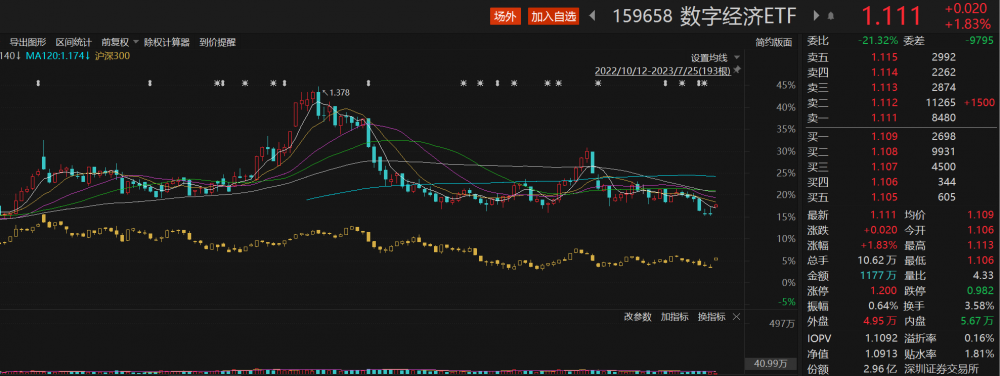
Task: Open 区间统计 interval statistics
Action: pyautogui.click(x=73, y=43)
